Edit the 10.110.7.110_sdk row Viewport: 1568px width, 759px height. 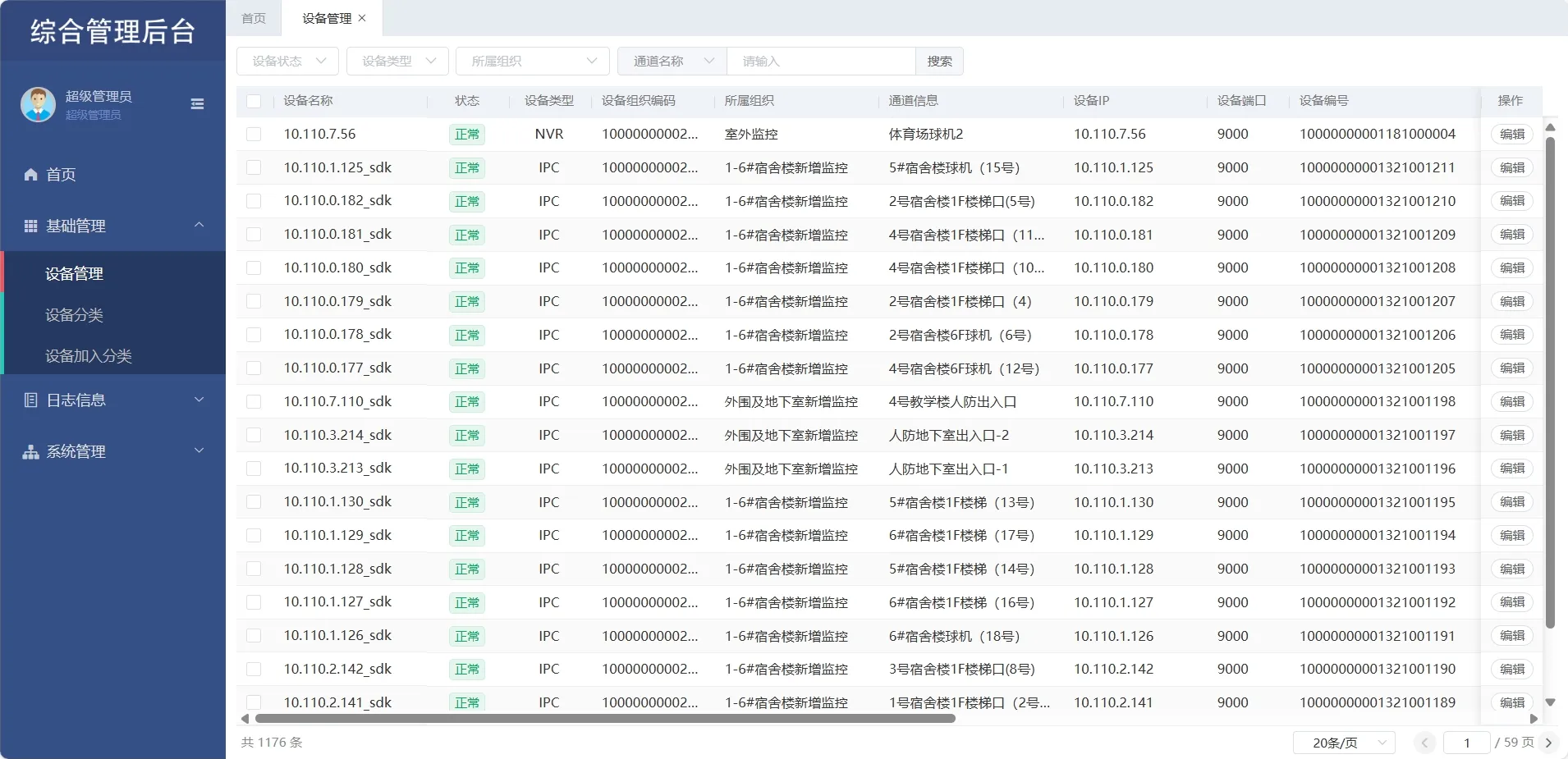[1512, 401]
